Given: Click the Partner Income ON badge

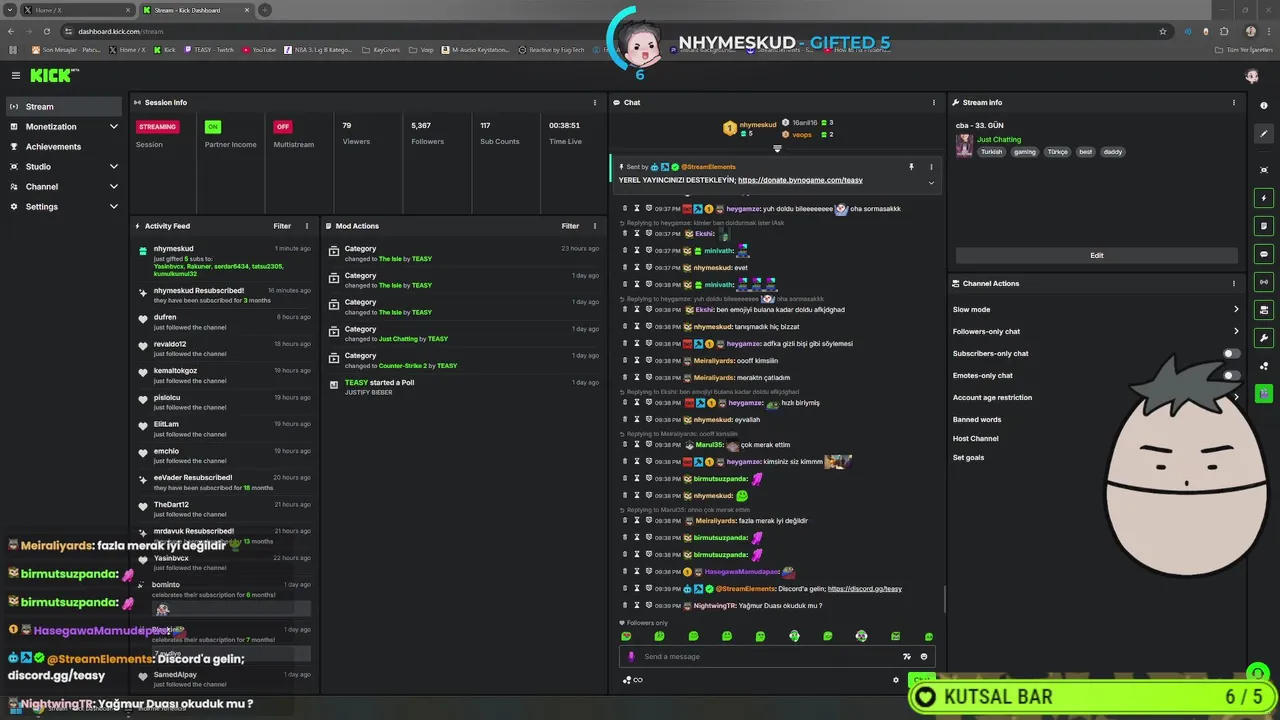Looking at the screenshot, I should pos(212,127).
